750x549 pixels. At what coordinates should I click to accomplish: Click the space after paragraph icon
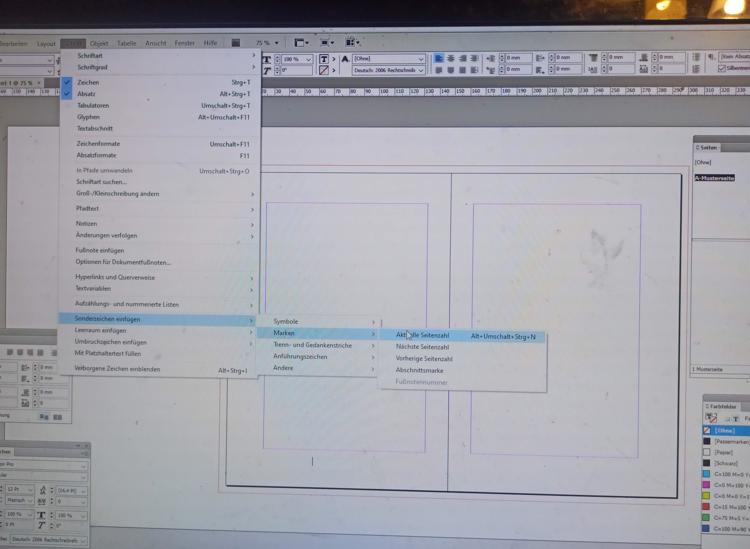click(x=644, y=57)
